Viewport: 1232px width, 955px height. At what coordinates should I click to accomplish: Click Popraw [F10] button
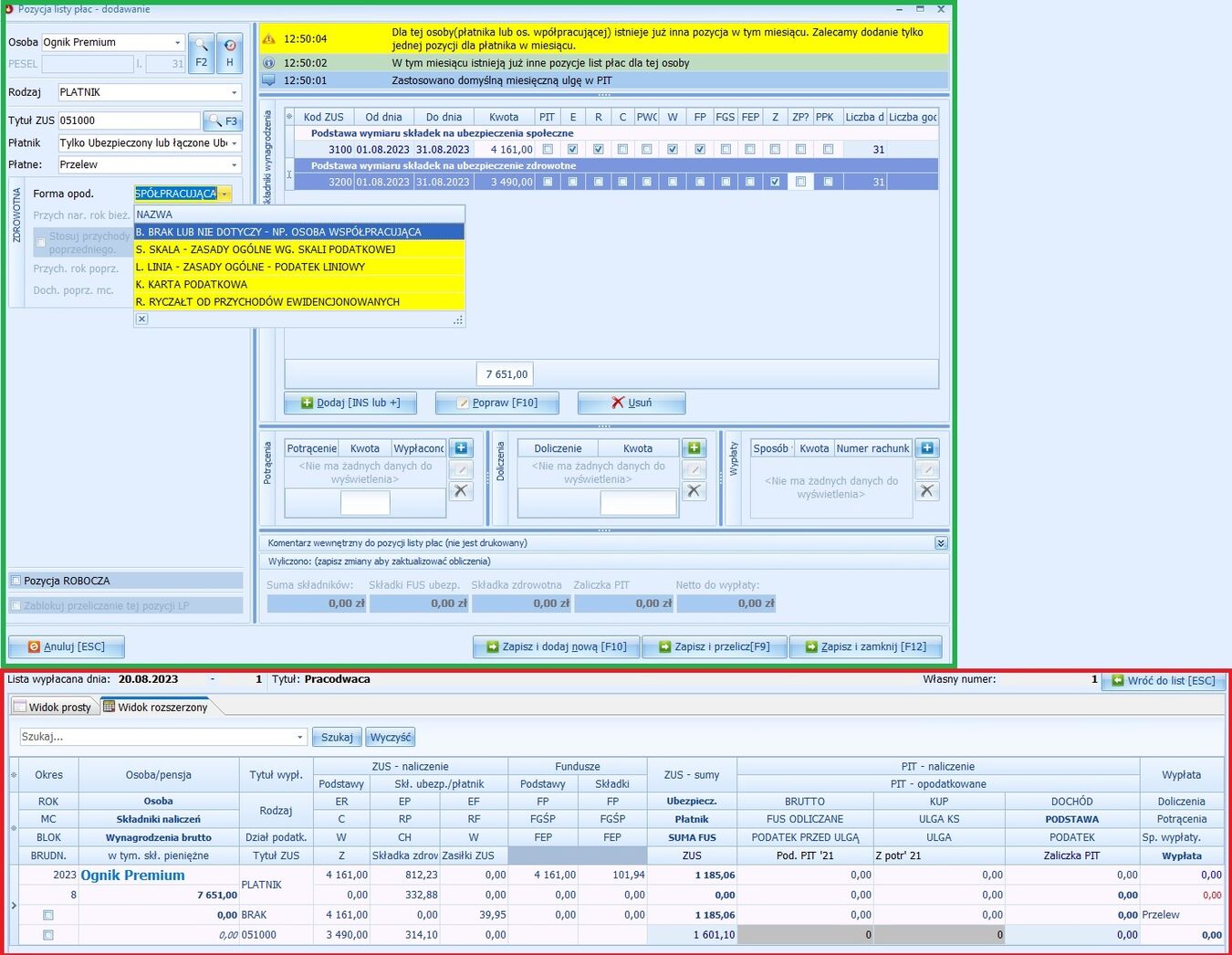click(x=496, y=403)
